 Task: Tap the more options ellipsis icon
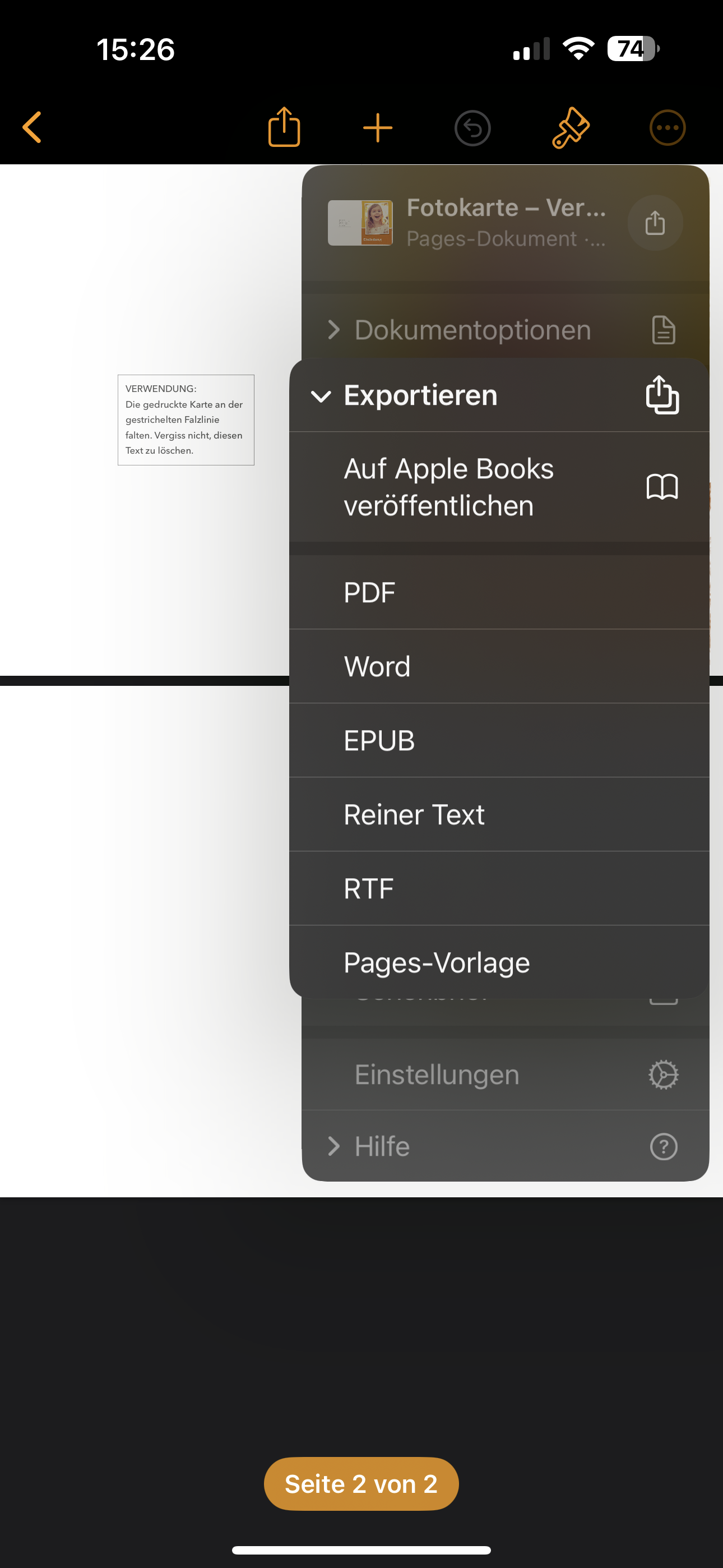[x=668, y=128]
